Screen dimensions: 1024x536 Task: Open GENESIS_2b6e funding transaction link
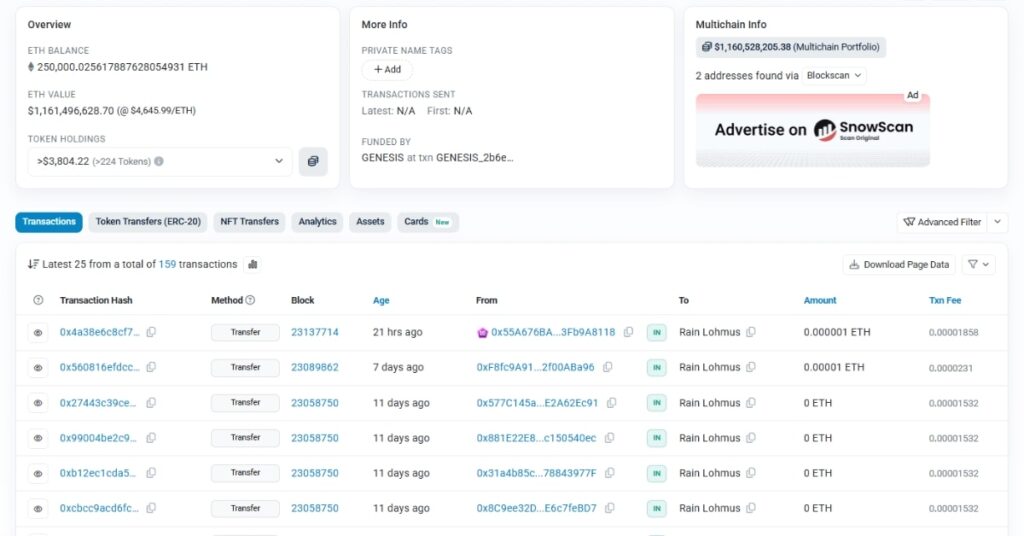point(475,157)
